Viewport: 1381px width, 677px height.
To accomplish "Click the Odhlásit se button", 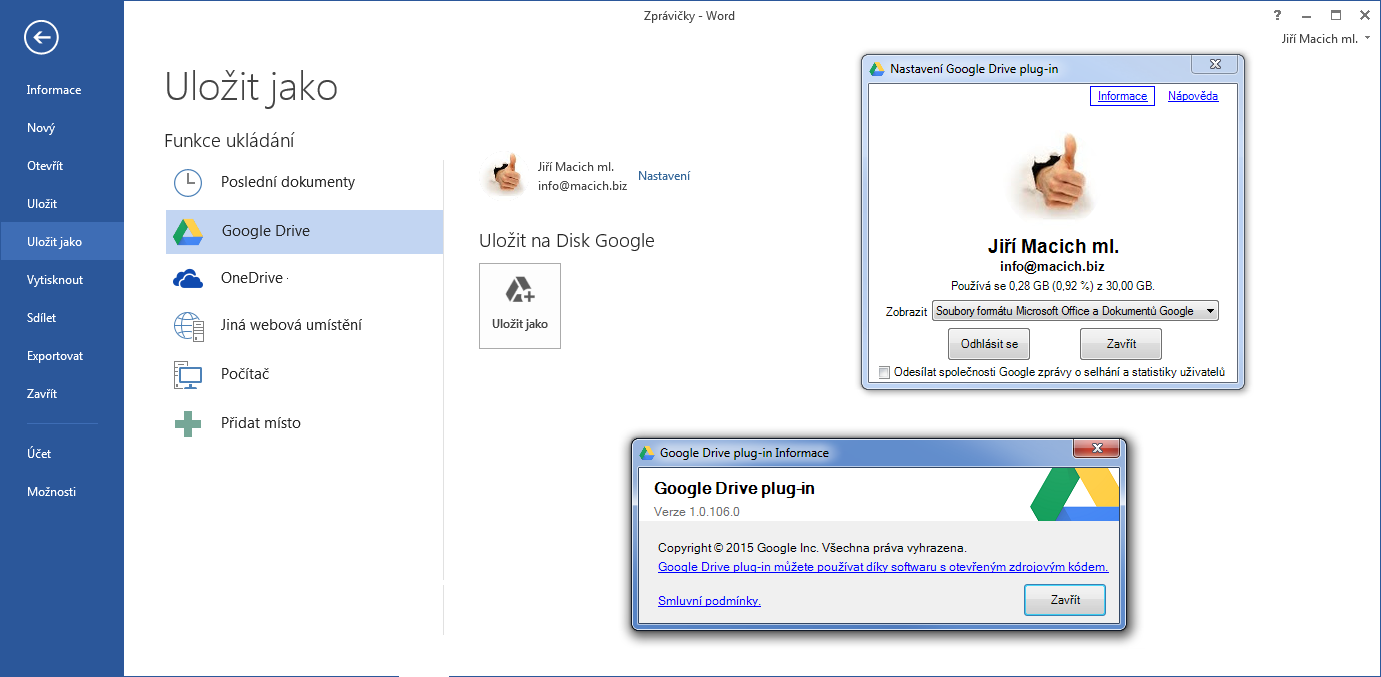I will [988, 343].
